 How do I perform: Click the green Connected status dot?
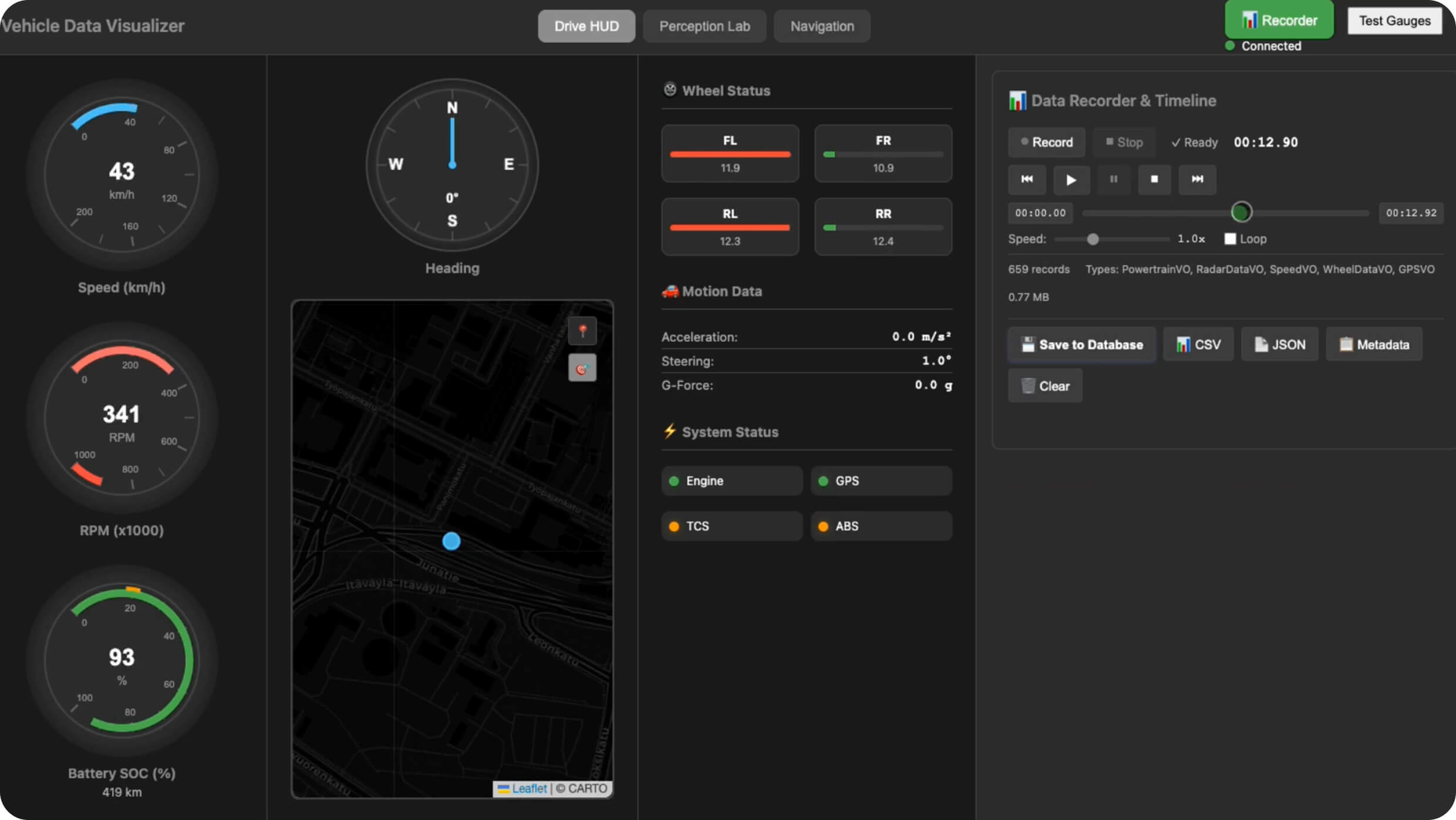(1230, 46)
